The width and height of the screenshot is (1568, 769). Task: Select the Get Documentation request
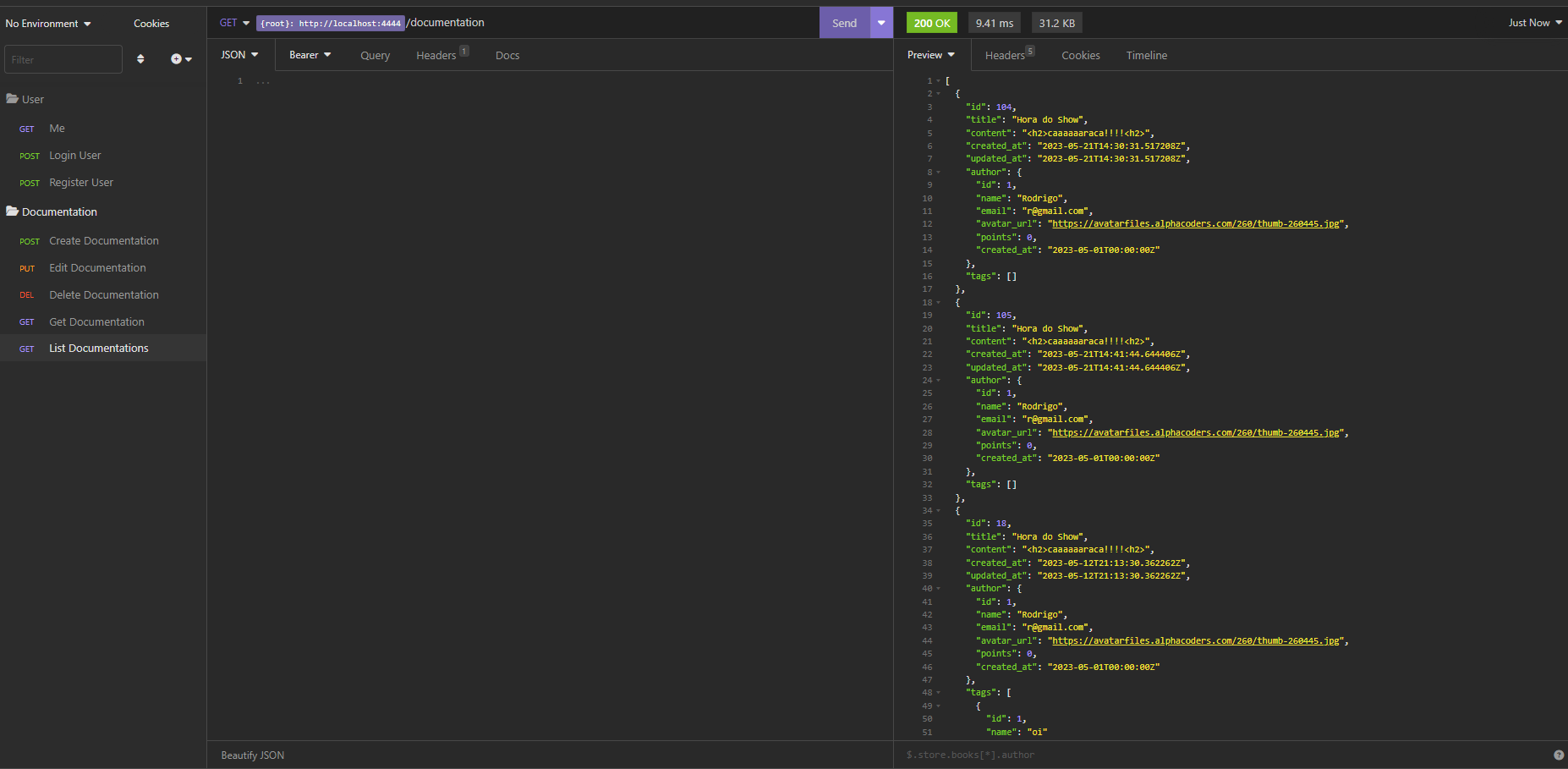point(96,321)
